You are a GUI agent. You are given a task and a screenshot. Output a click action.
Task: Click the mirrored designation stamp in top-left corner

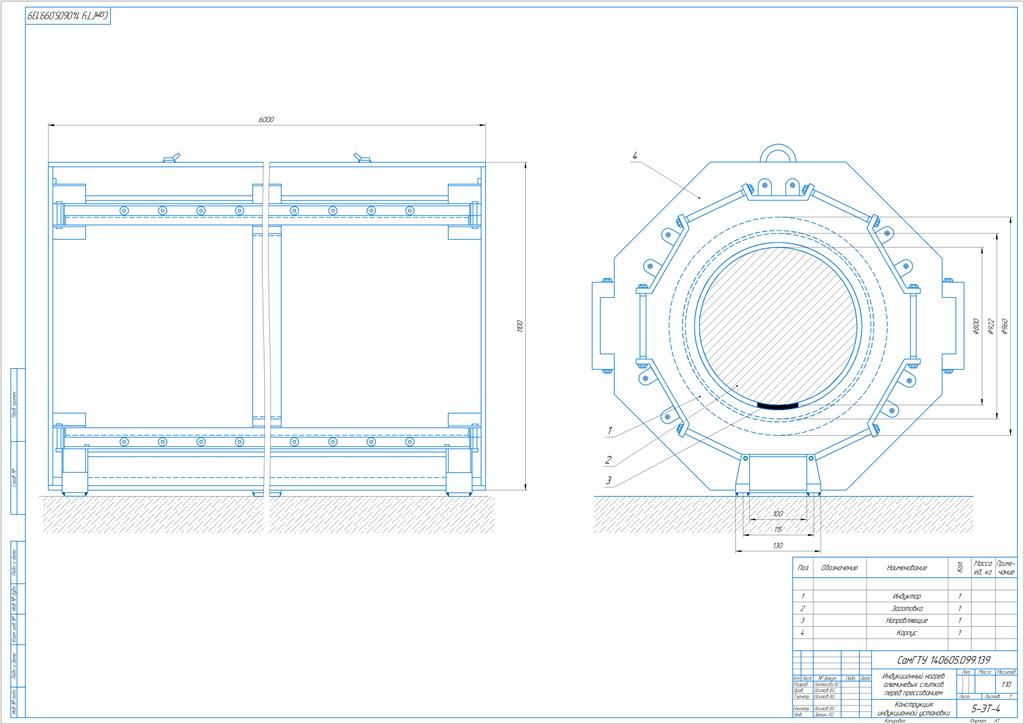click(x=69, y=15)
